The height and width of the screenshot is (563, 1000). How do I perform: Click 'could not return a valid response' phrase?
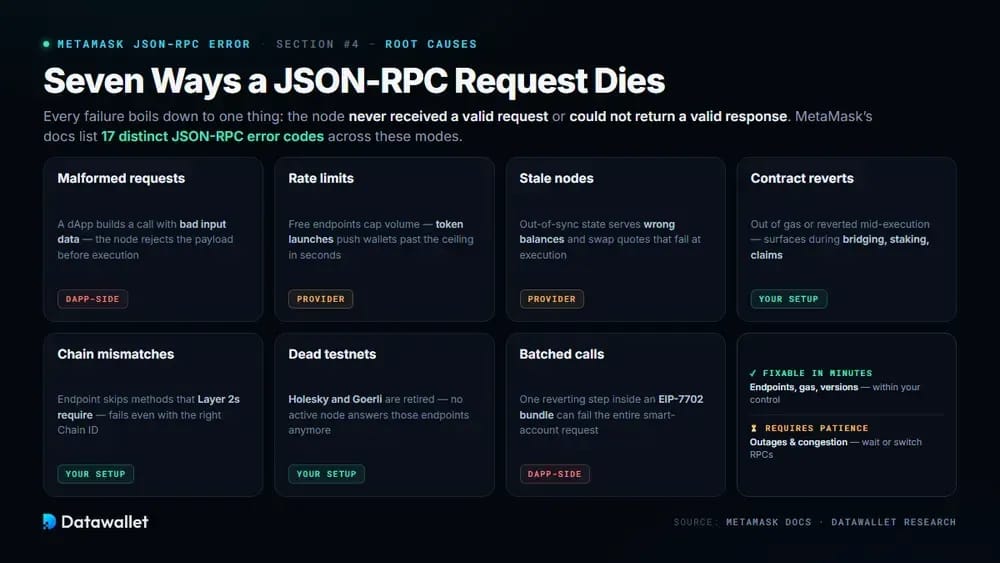(x=679, y=117)
